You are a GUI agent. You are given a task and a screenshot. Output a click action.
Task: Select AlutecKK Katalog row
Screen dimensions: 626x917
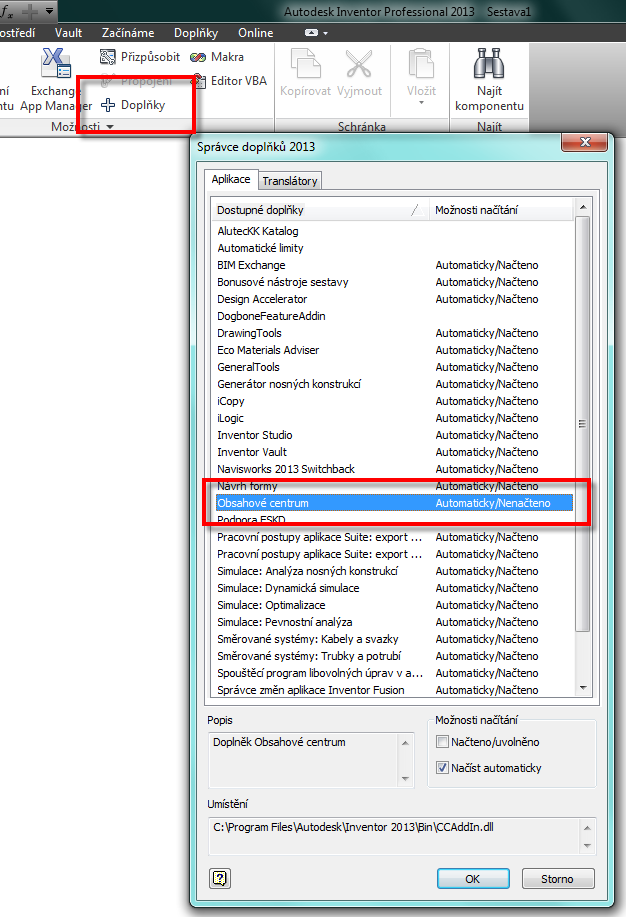pyautogui.click(x=393, y=231)
